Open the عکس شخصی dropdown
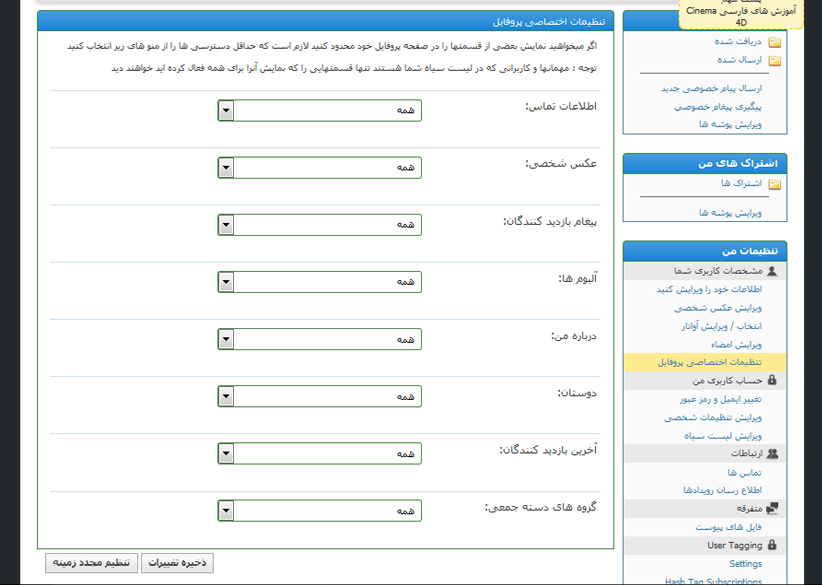 [319, 168]
